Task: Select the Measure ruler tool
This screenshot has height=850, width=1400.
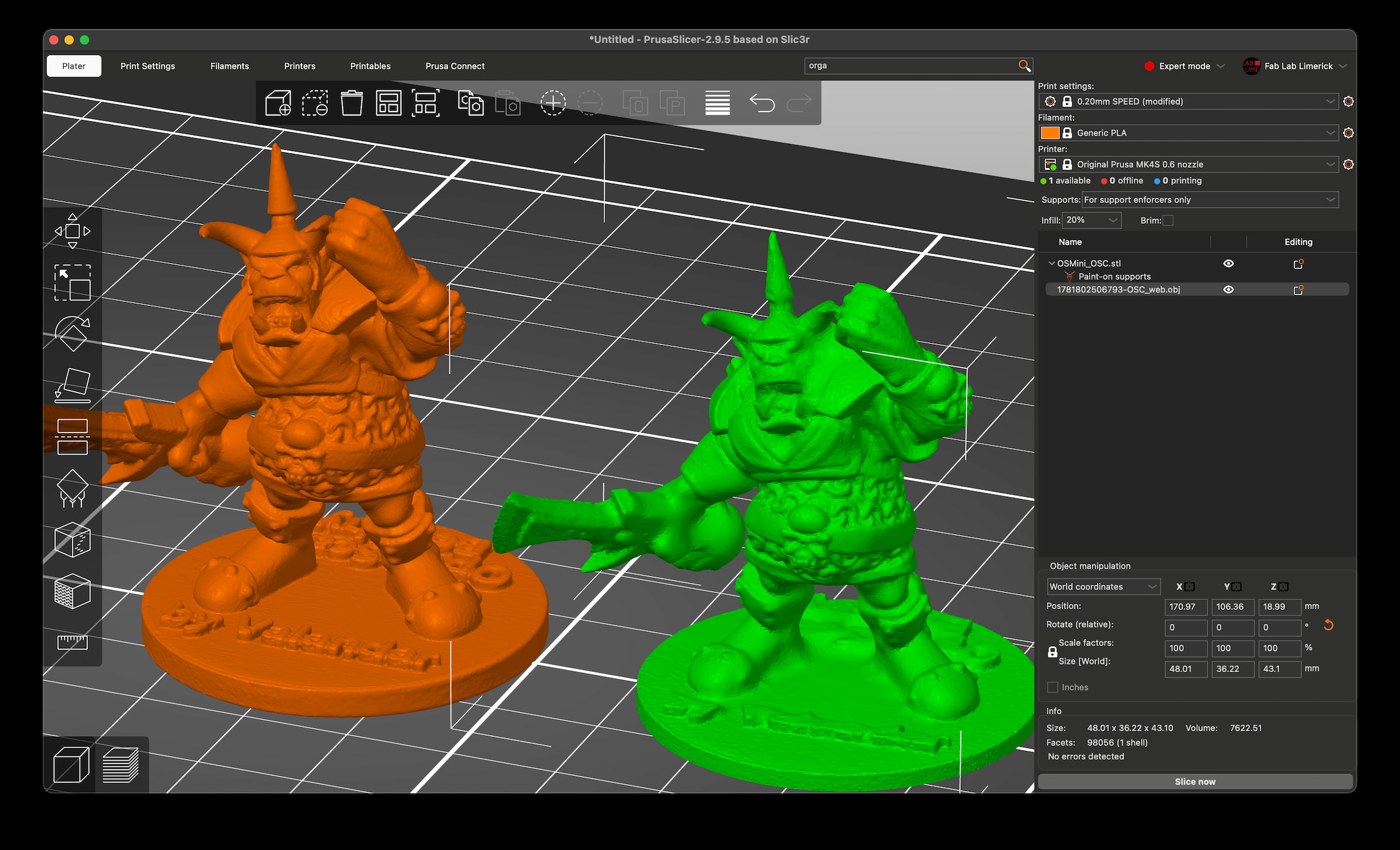Action: (72, 642)
